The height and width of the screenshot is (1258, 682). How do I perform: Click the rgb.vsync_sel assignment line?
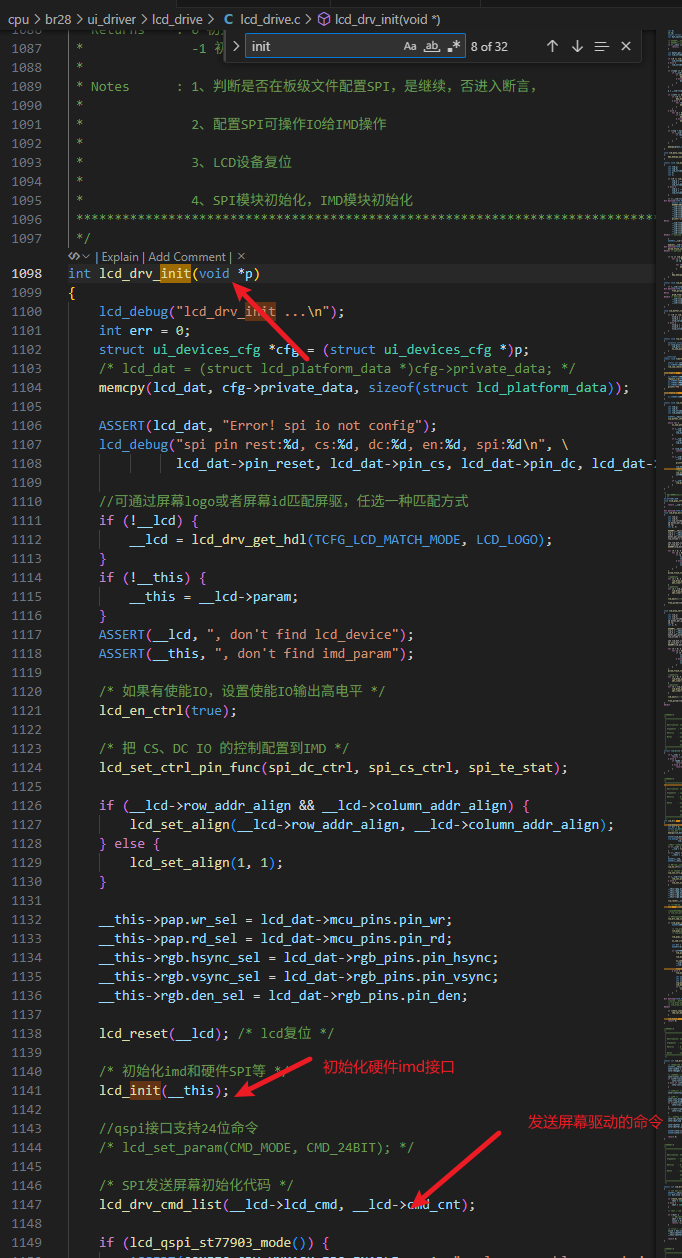click(298, 976)
